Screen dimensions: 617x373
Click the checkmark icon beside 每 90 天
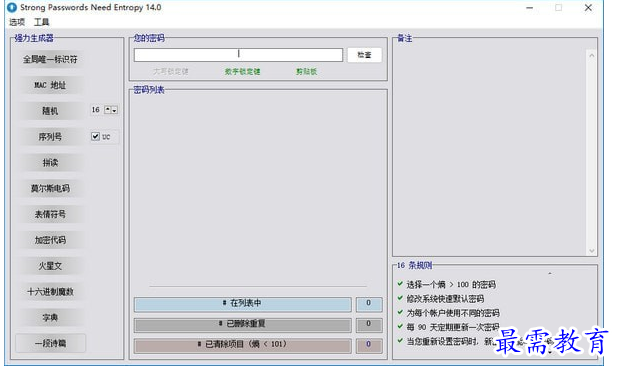pos(400,326)
